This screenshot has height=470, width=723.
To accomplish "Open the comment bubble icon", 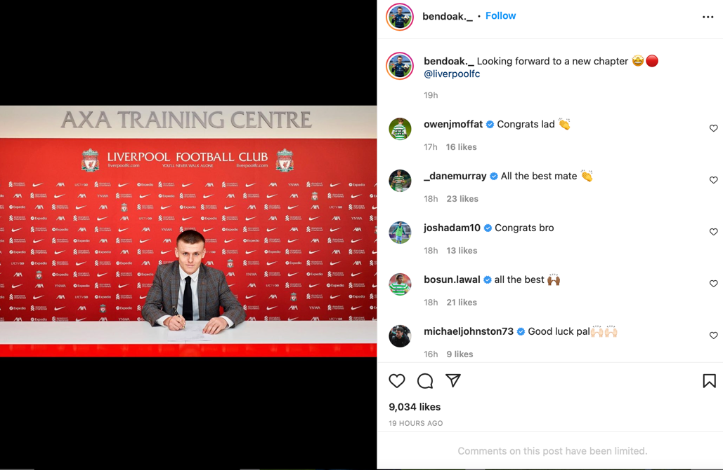I will point(425,381).
